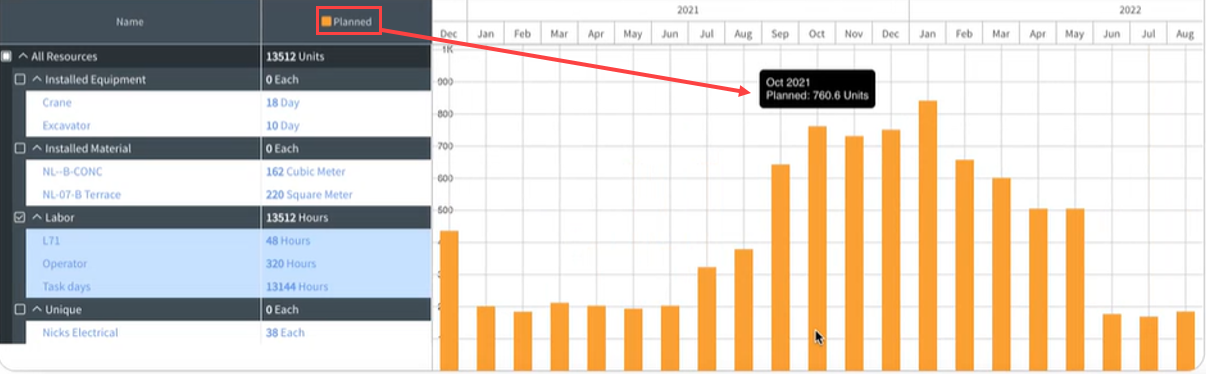Click the Mar 2021 month header
This screenshot has width=1206, height=374.
pos(559,34)
